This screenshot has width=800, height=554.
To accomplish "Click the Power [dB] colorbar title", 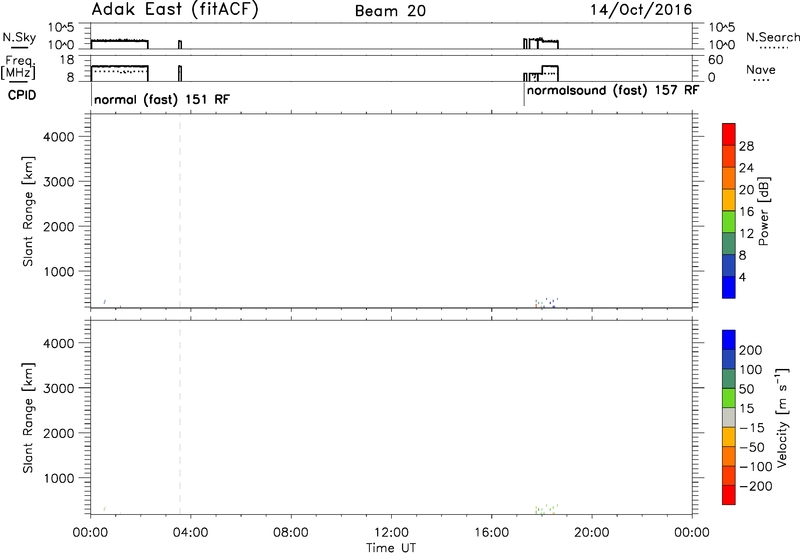I will point(764,211).
